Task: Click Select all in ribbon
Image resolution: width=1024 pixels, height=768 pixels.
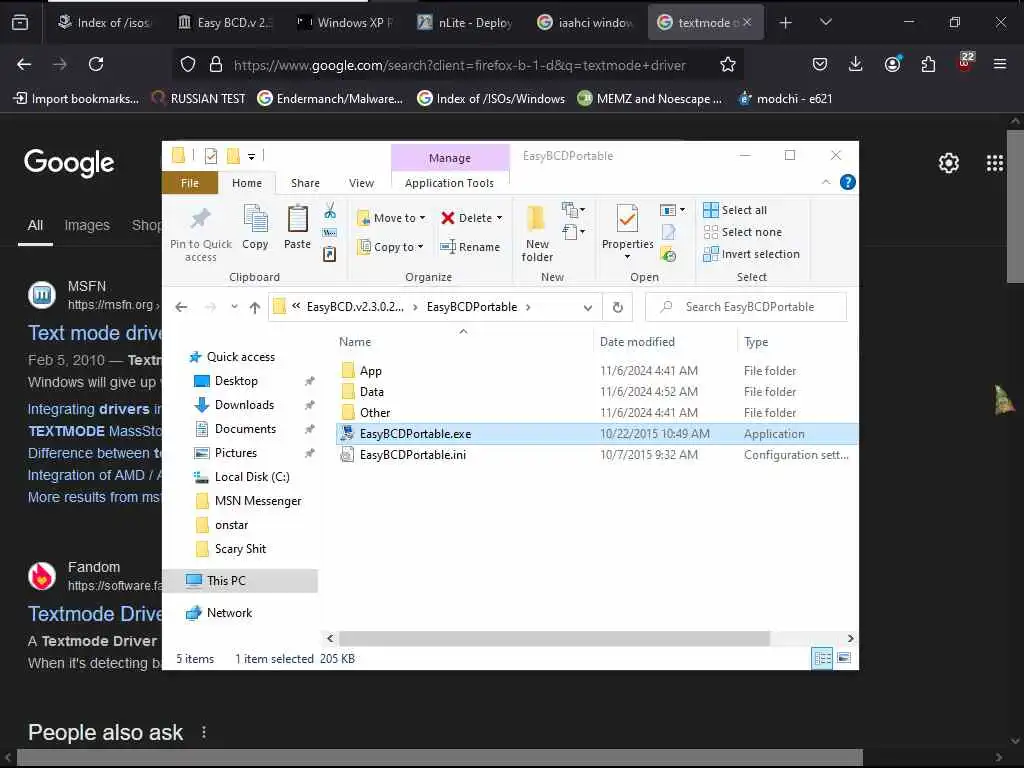Action: coord(735,210)
